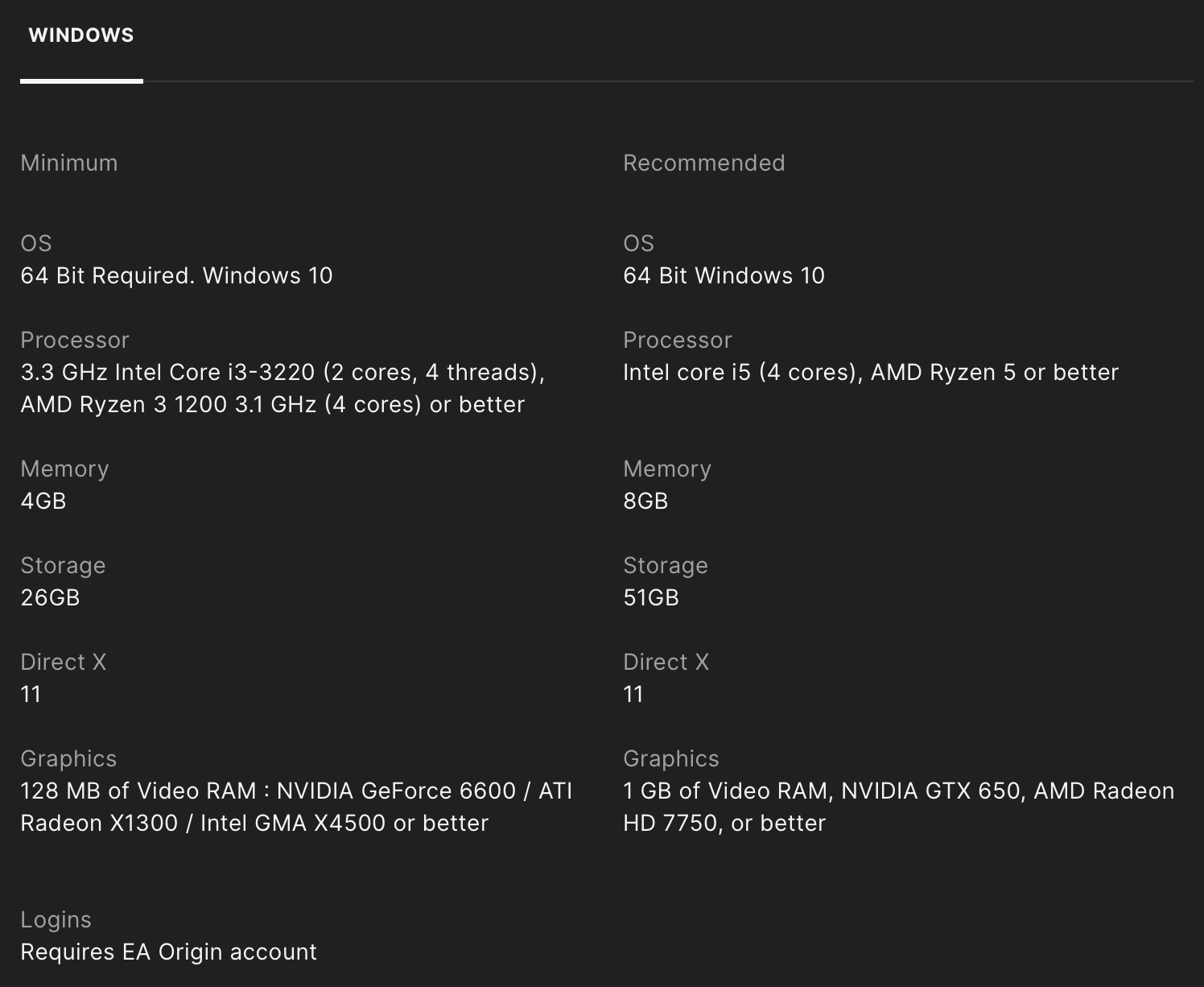Image resolution: width=1204 pixels, height=987 pixels.
Task: Click the recommended Direct X label
Action: 666,662
